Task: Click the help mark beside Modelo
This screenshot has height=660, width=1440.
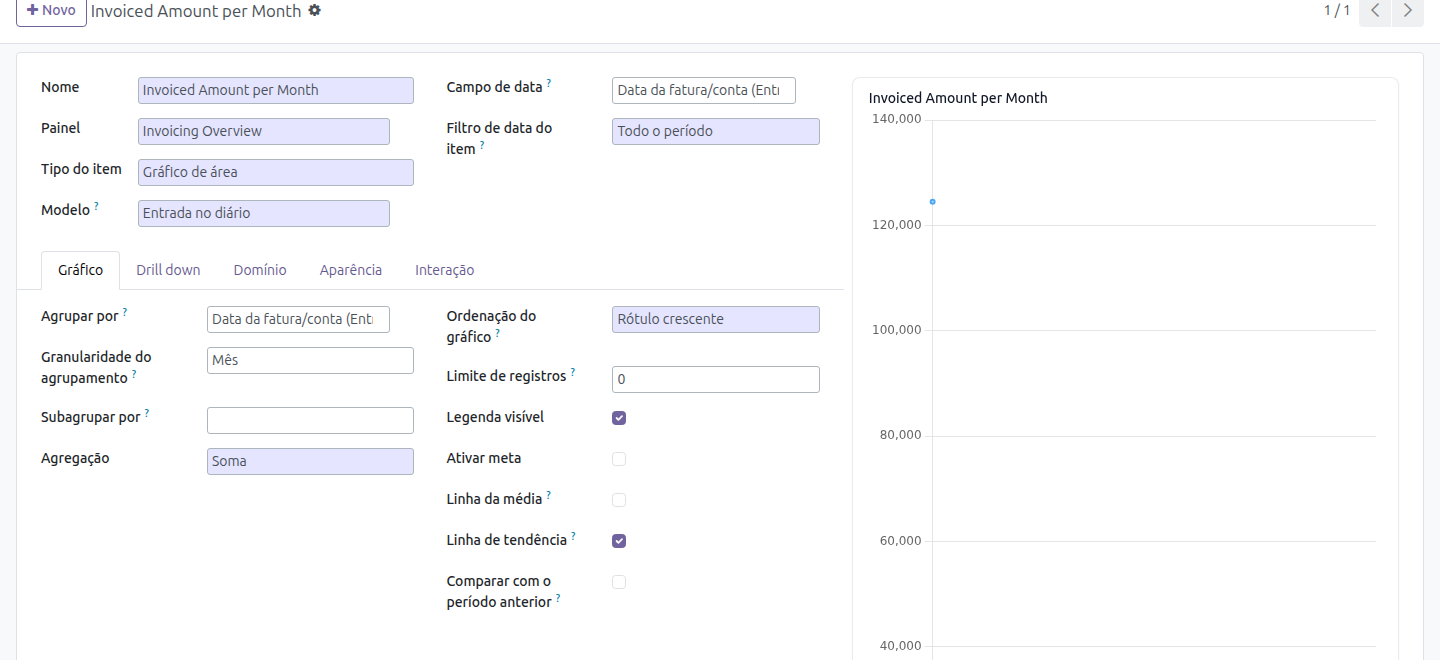Action: point(97,206)
